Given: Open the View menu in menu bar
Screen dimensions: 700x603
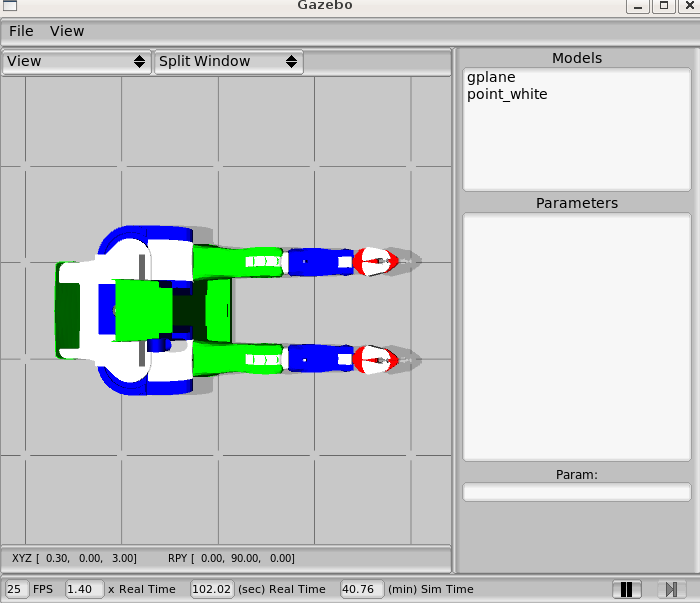Looking at the screenshot, I should click(67, 31).
